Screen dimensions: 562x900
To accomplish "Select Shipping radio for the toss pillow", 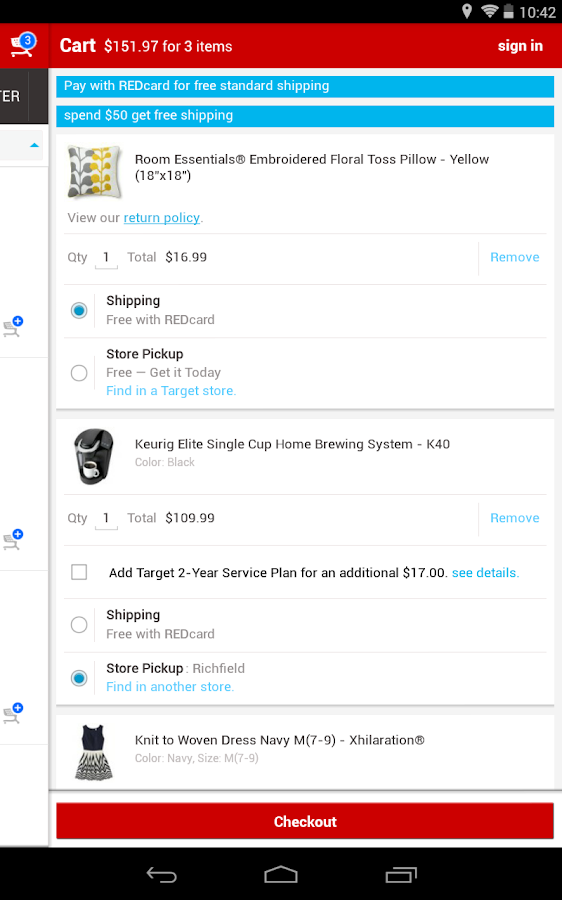I will (x=79, y=311).
